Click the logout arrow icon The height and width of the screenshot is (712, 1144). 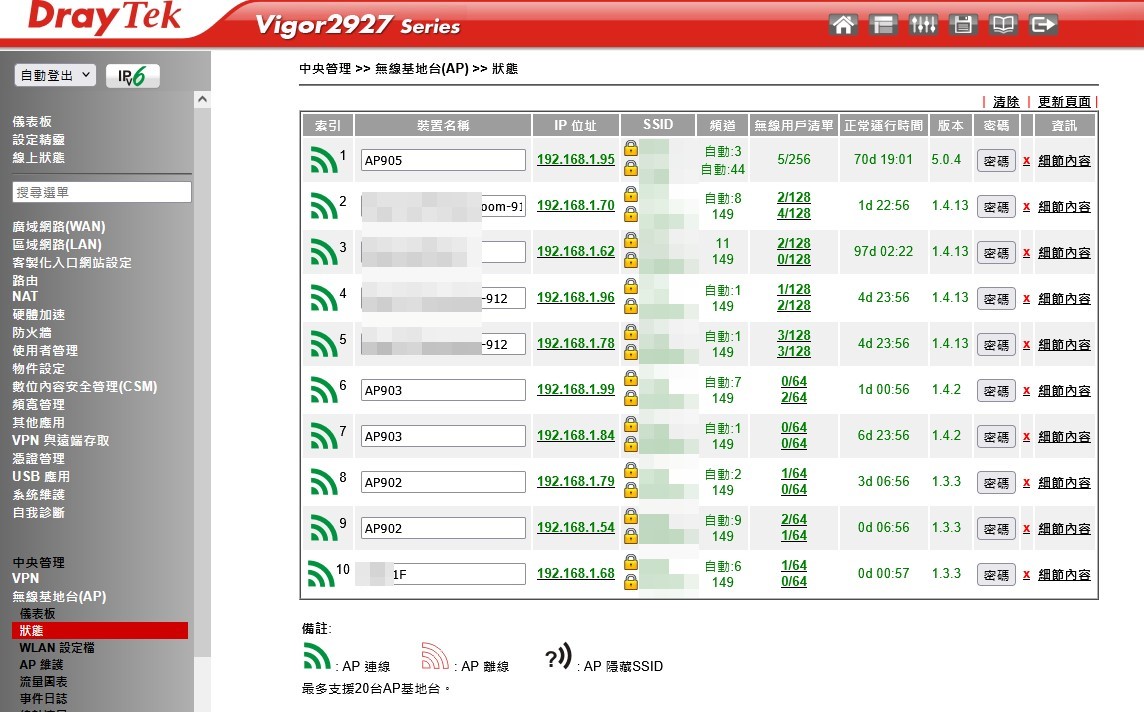(1043, 25)
